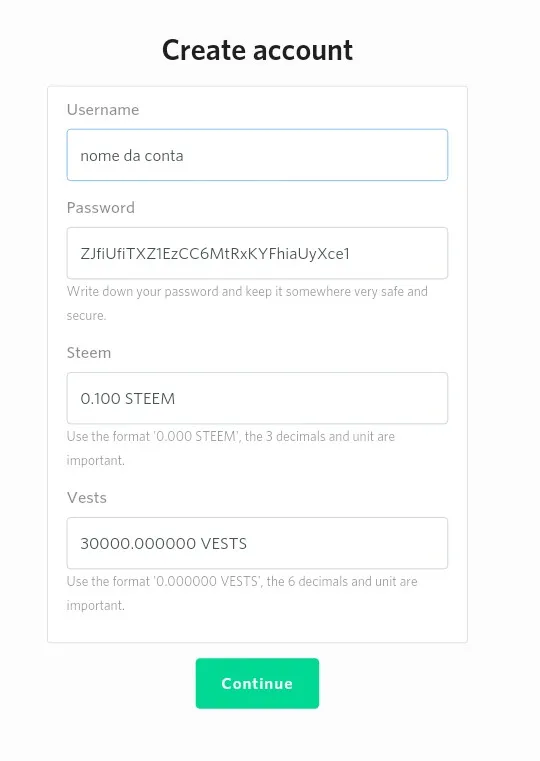
Task: Click the '0.000000 VESTS' format hint text
Action: (x=242, y=593)
